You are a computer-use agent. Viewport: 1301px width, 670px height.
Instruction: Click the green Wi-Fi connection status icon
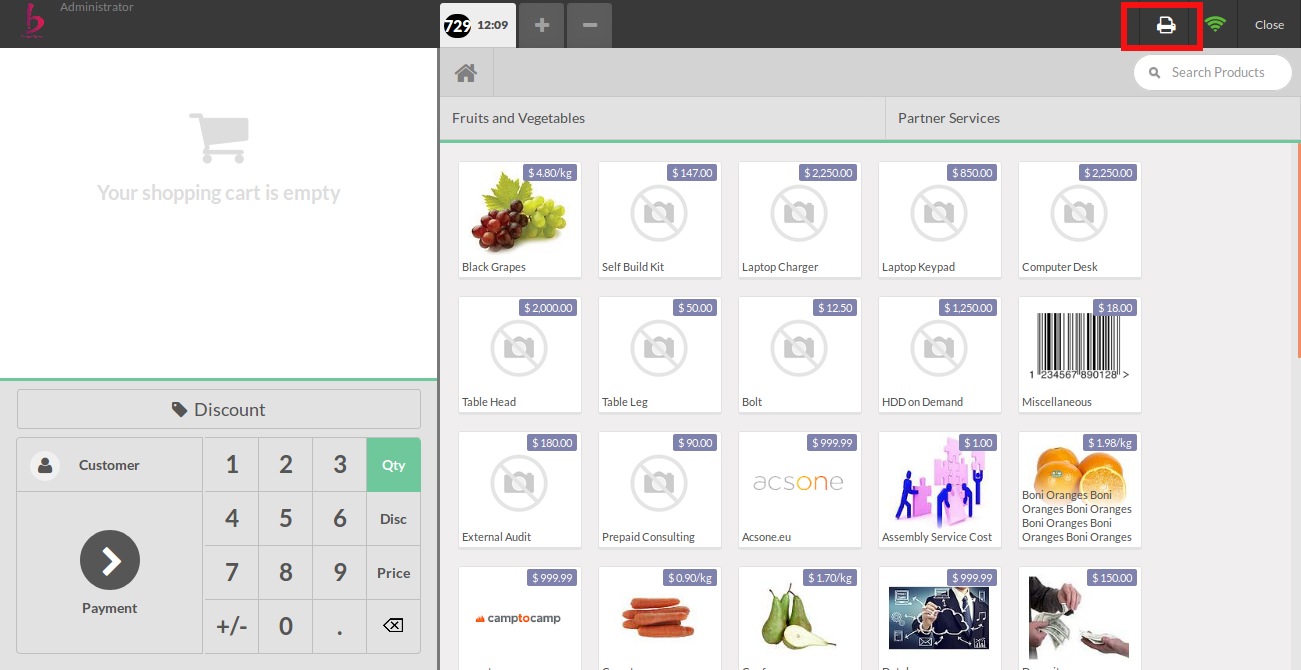[x=1215, y=25]
